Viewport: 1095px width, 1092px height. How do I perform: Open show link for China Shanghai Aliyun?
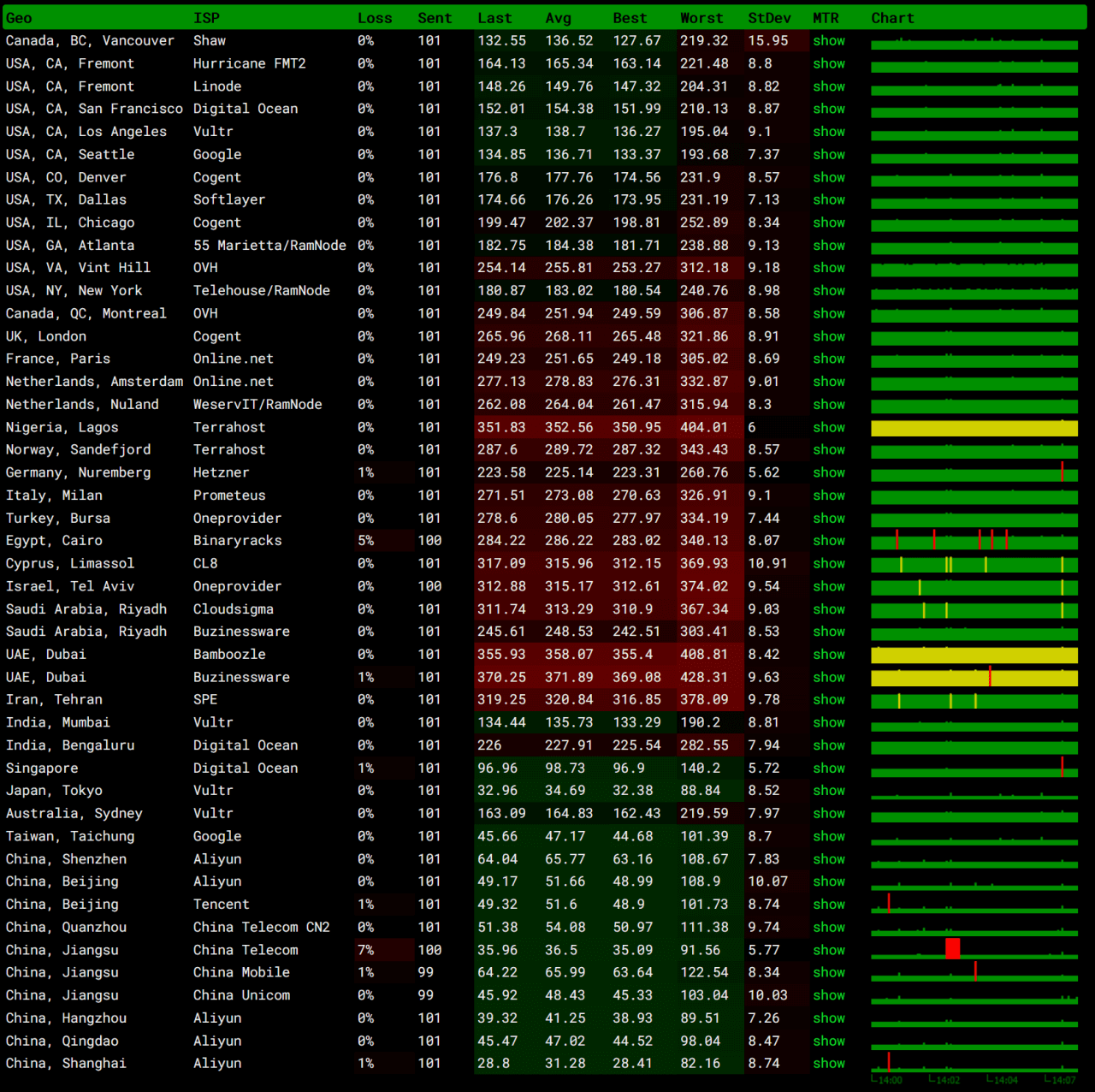coord(829,1063)
